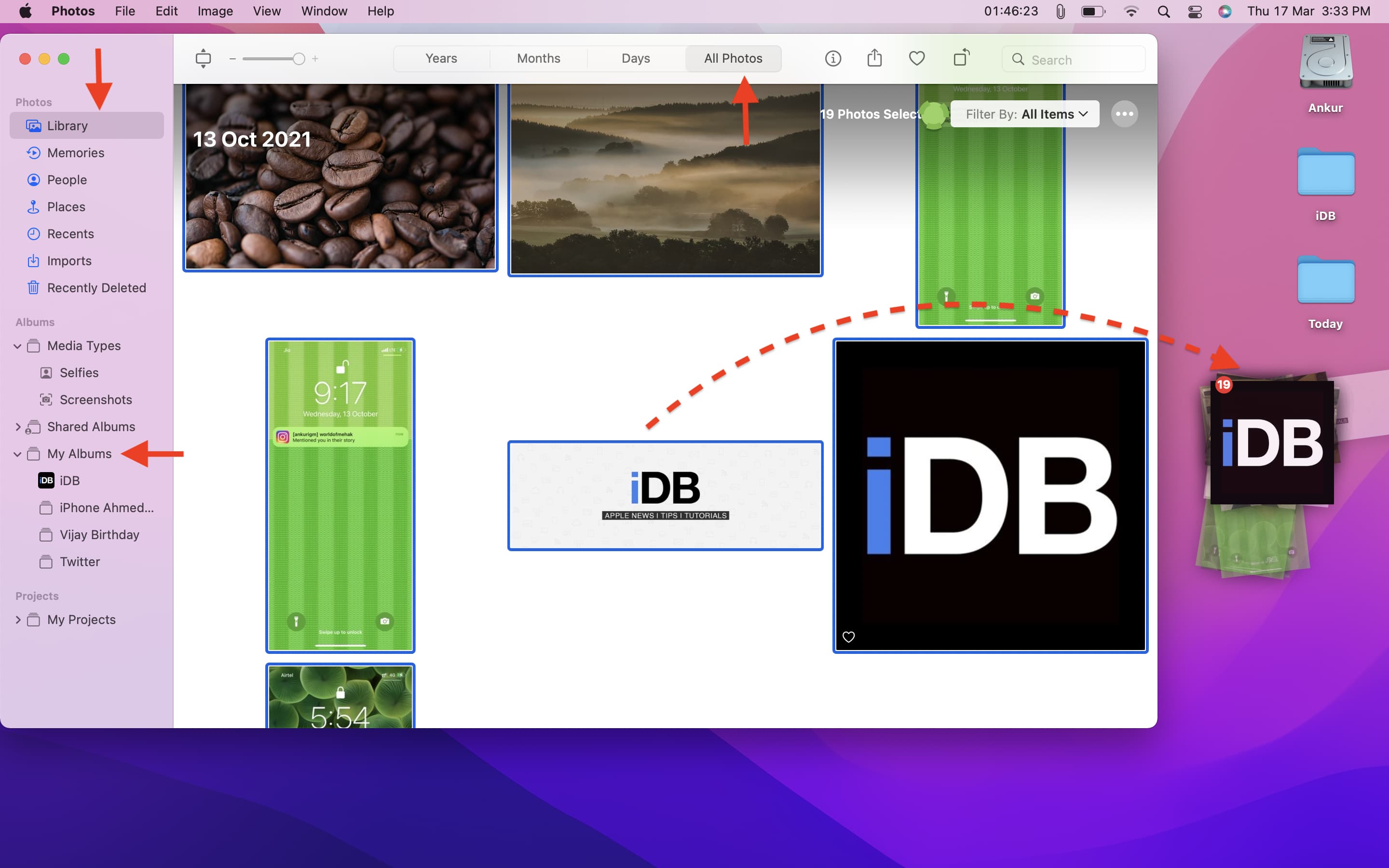This screenshot has width=1389, height=868.
Task: Switch to the Years view
Action: tap(441, 58)
